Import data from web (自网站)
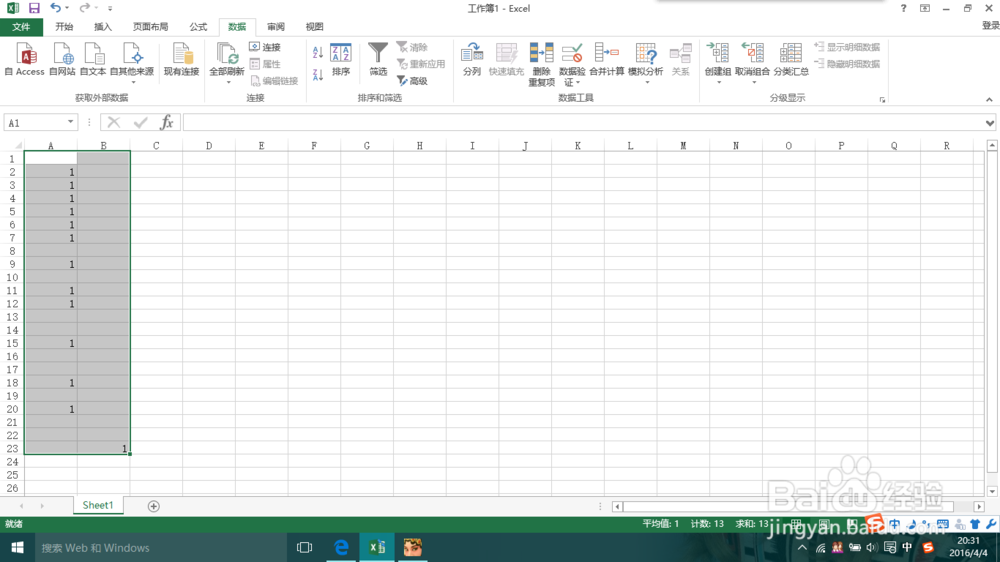This screenshot has width=1000, height=562. click(x=62, y=59)
